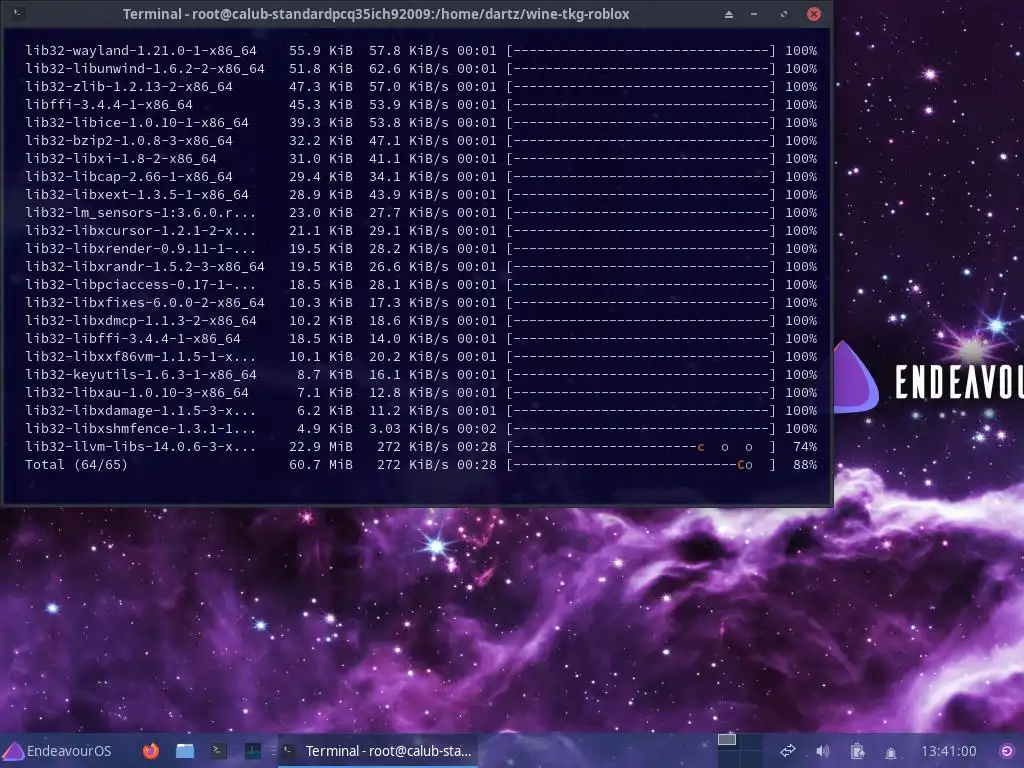Click the lib32-bzip2-1.0.8-3-x86_64 line

[x=421, y=140]
